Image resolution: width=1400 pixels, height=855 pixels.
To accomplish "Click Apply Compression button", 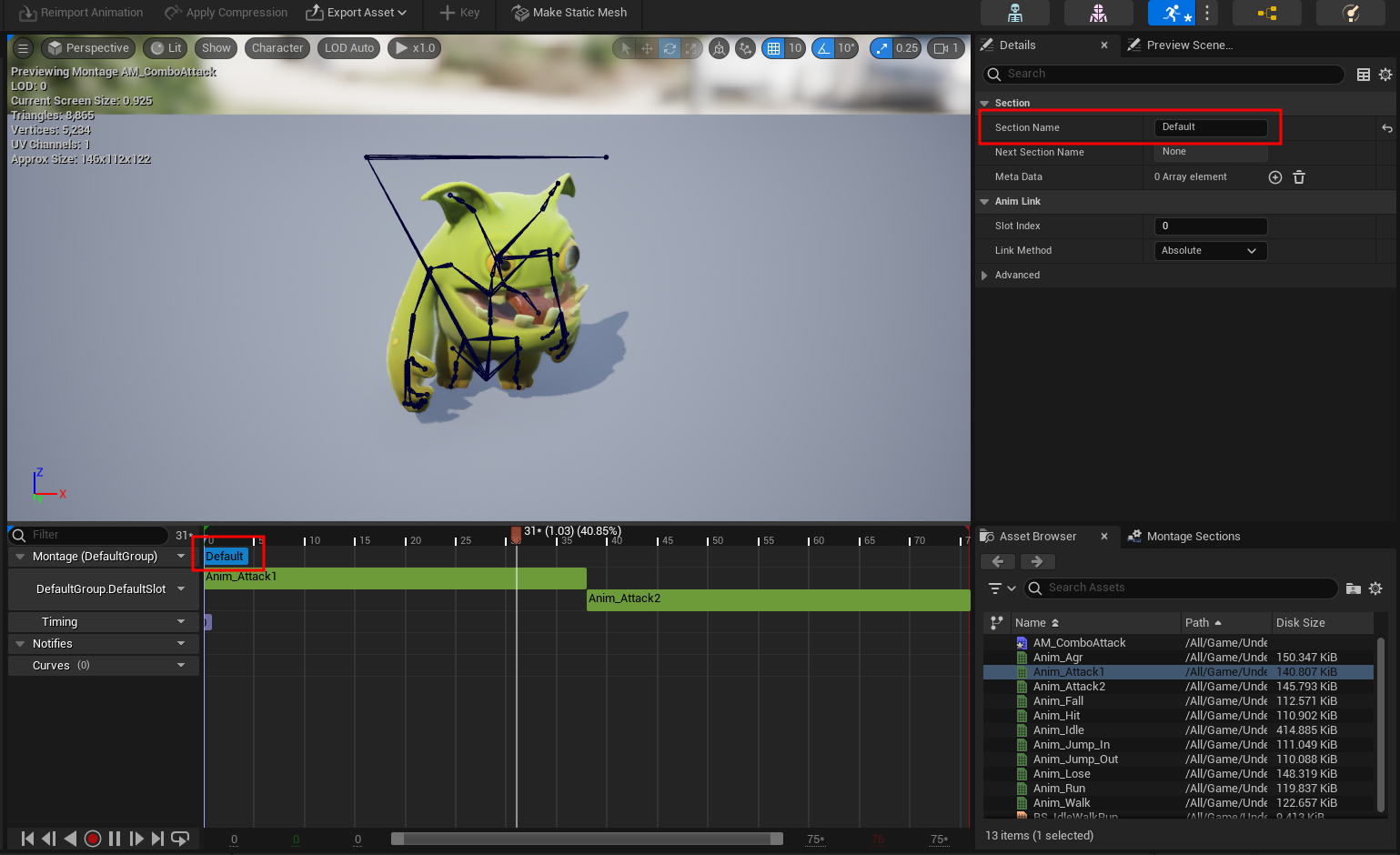I will click(x=226, y=13).
